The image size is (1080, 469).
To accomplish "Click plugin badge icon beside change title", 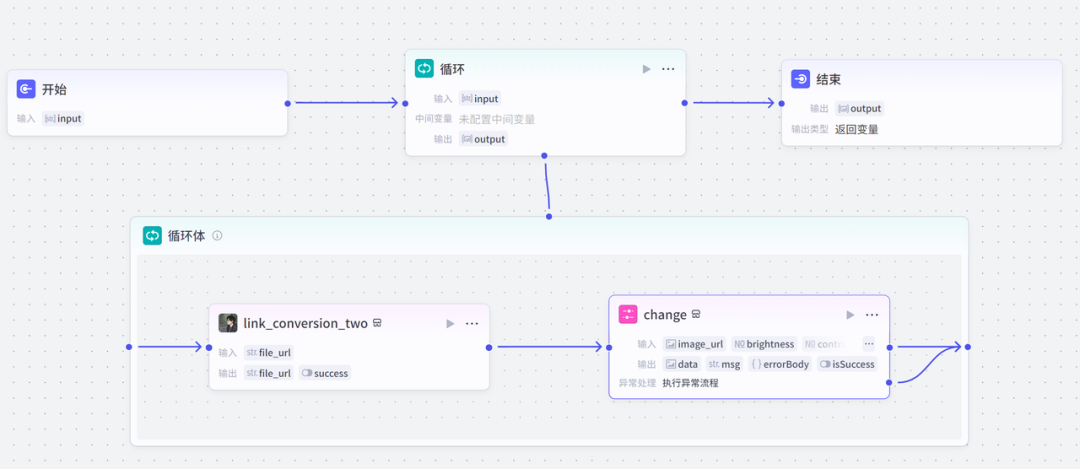I will coord(696,314).
